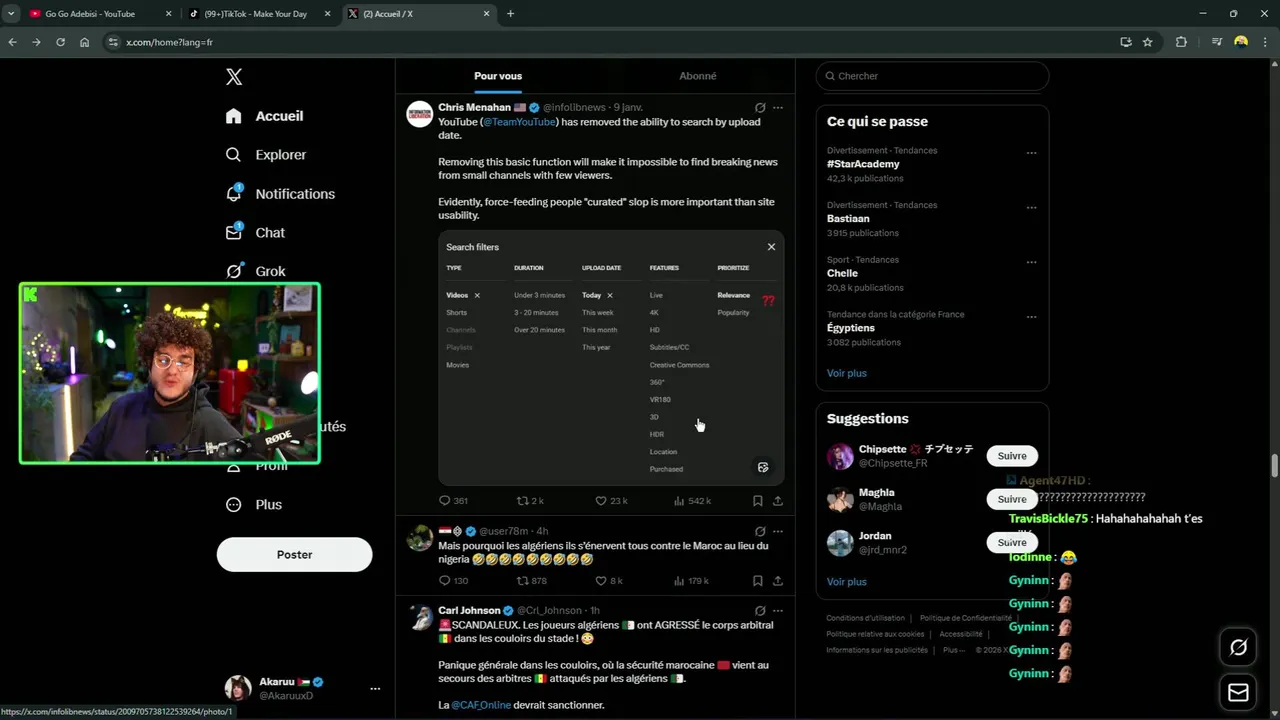Open Conditions d'utilisation footer link

tap(865, 618)
